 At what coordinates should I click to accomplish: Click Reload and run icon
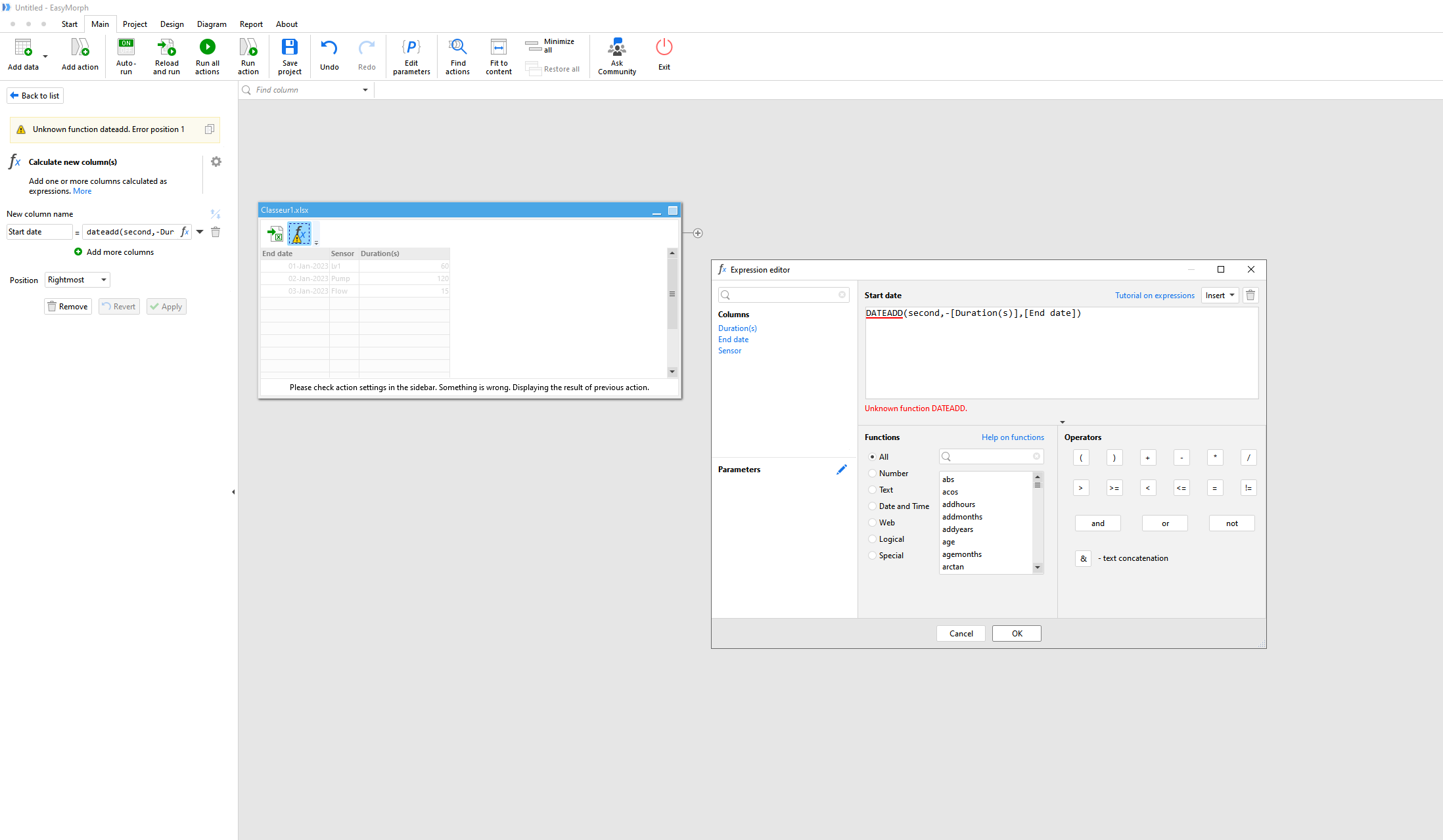tap(167, 47)
